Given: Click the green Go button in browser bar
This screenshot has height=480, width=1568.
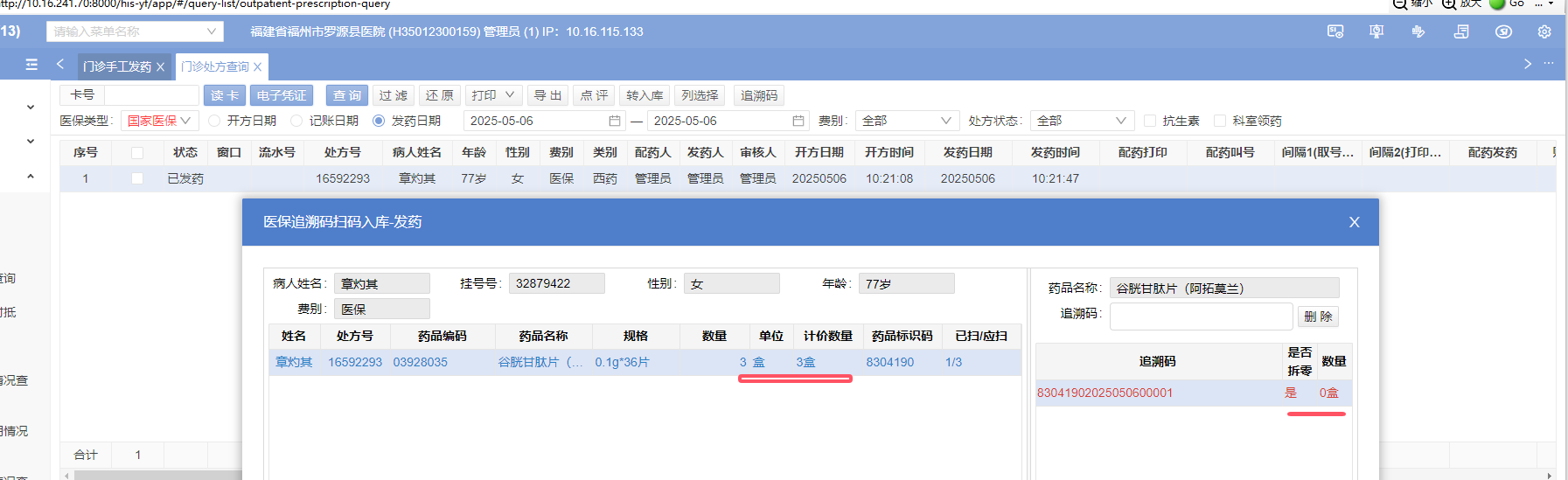Looking at the screenshot, I should 1497,3.
